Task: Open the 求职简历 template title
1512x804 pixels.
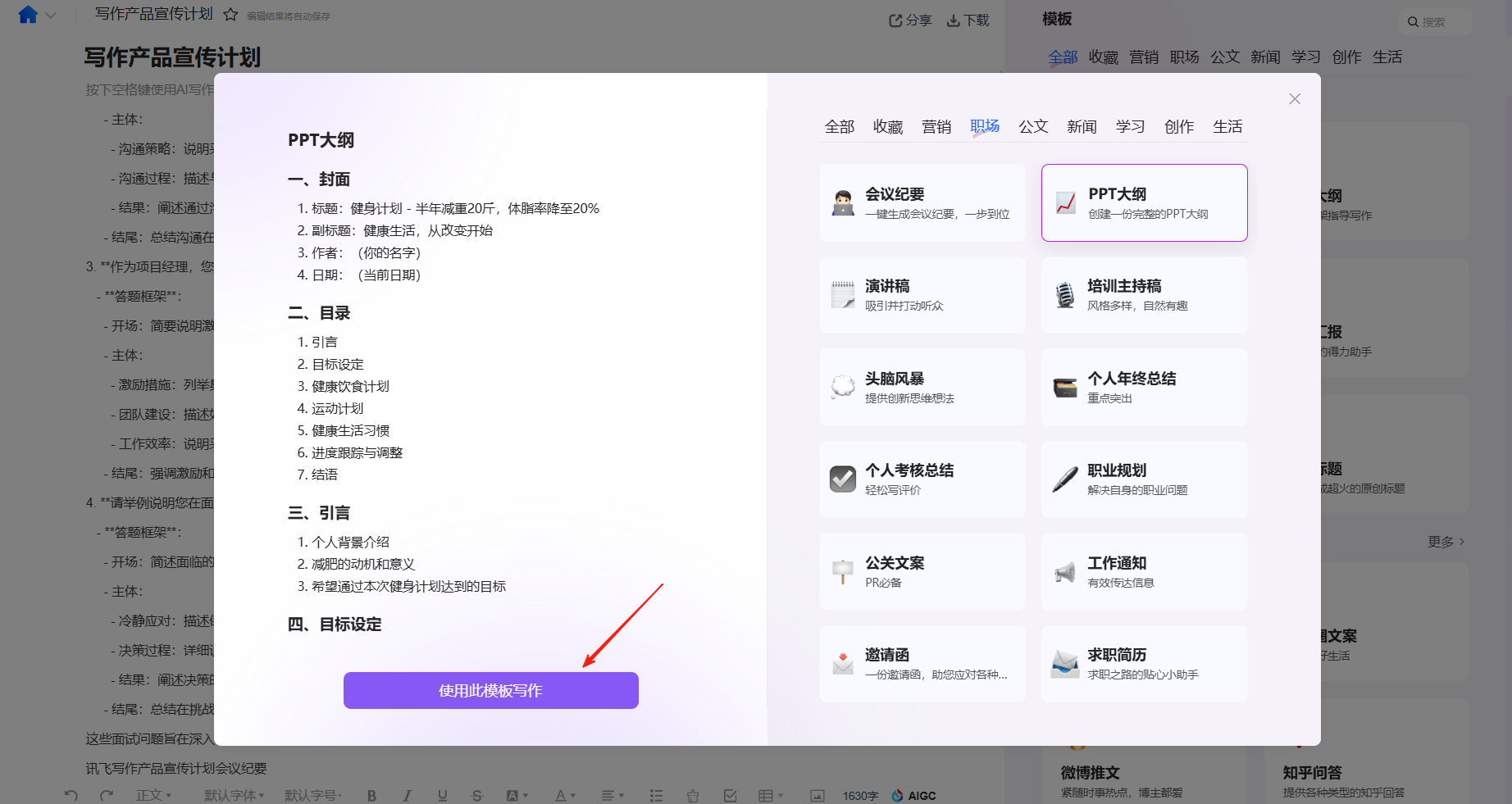Action: point(1117,655)
